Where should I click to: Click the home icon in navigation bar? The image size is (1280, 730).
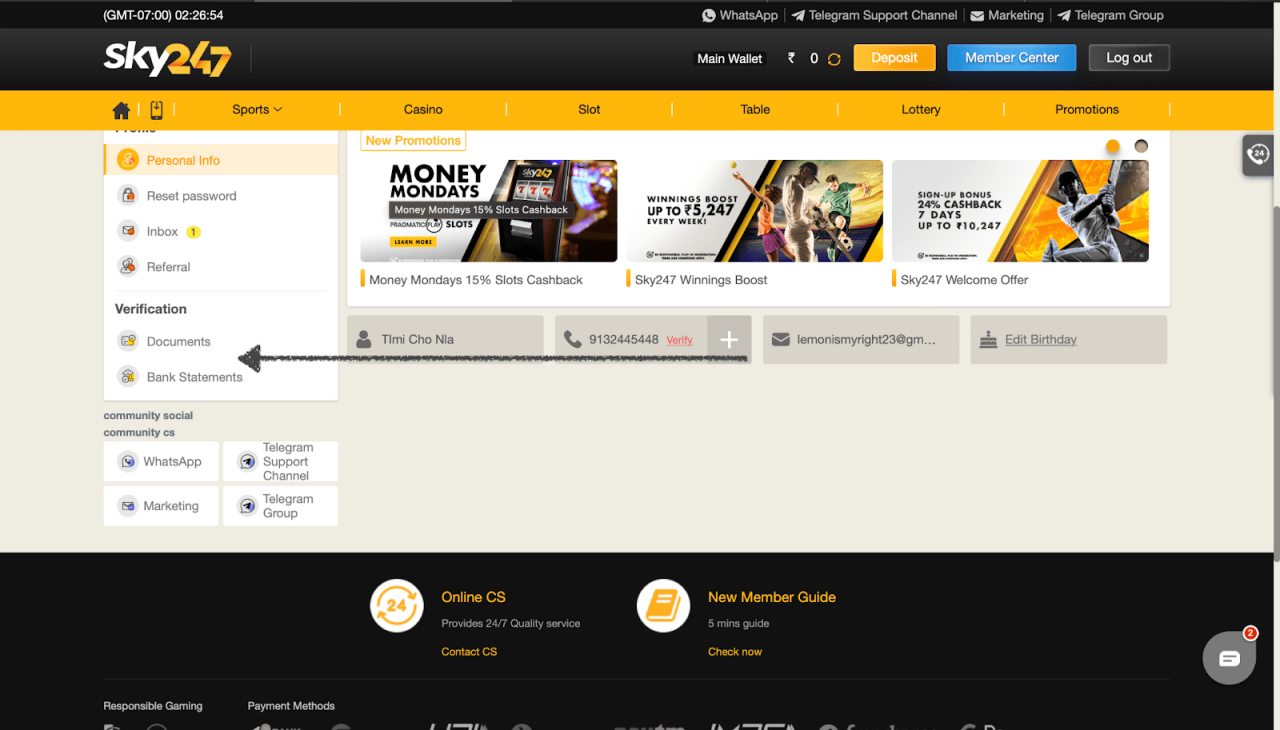(x=121, y=110)
